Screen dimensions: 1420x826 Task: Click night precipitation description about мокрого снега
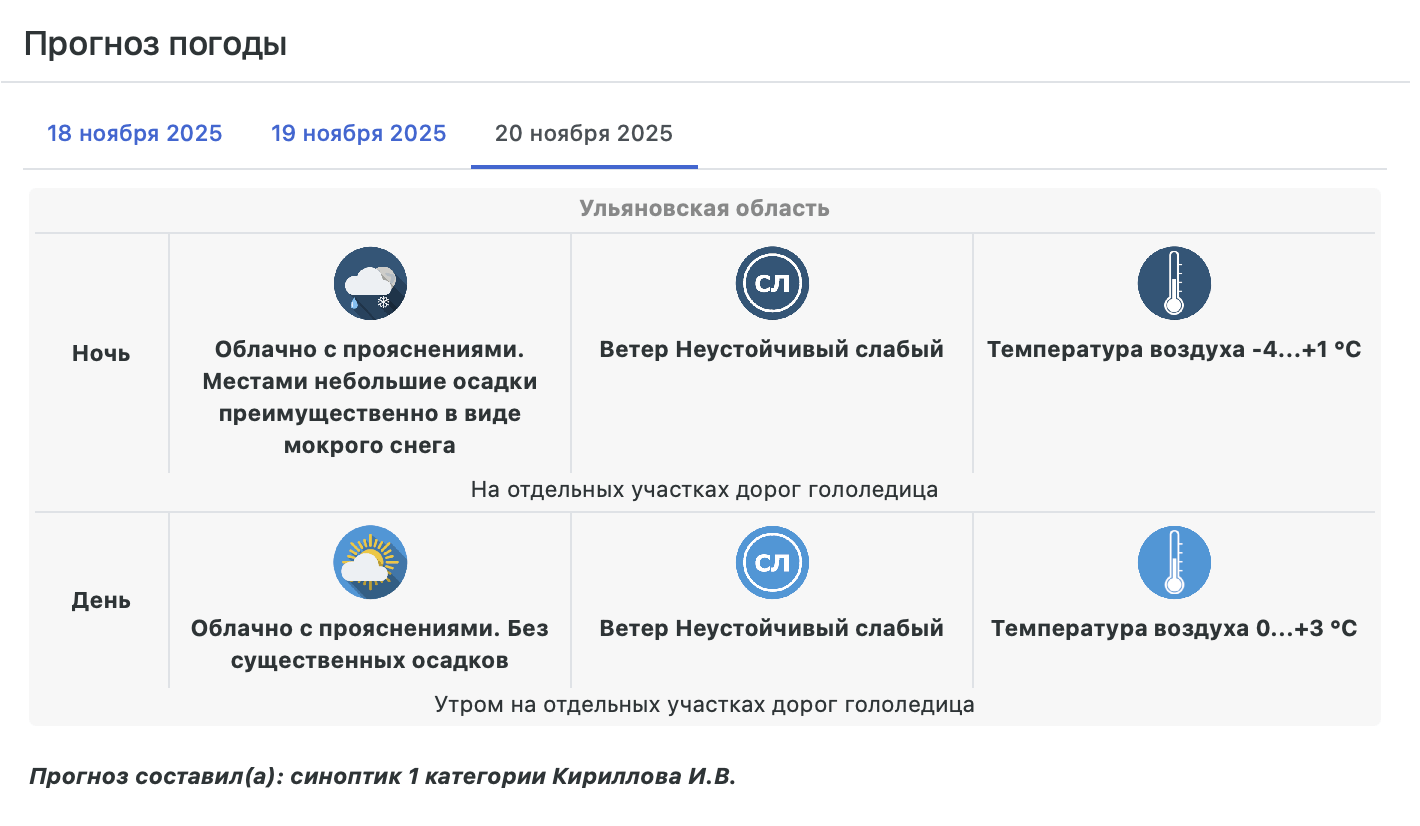370,398
